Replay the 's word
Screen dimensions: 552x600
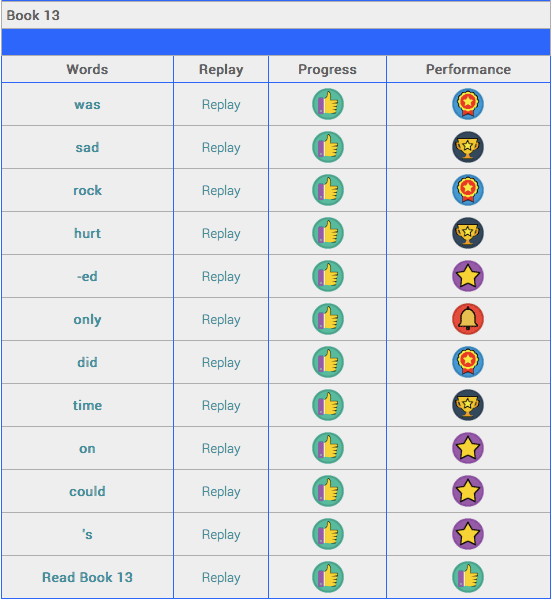click(221, 535)
